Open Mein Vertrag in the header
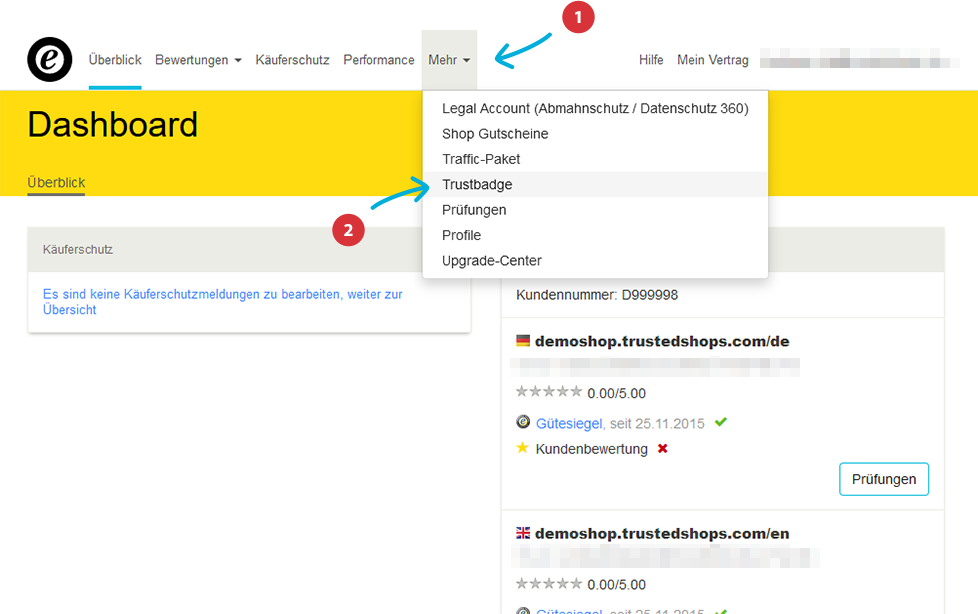Image resolution: width=978 pixels, height=614 pixels. (712, 60)
